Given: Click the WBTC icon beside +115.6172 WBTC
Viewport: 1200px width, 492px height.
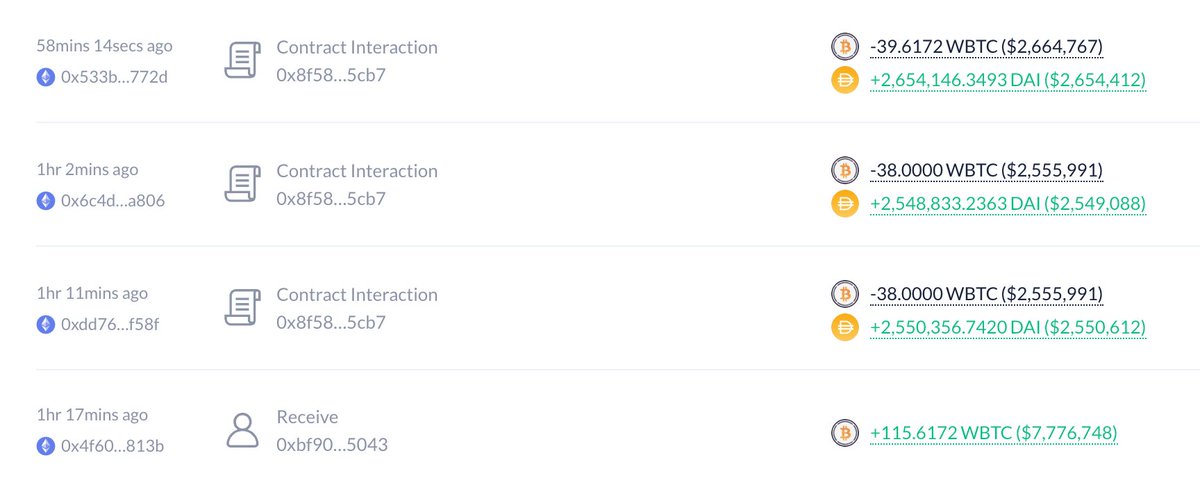Looking at the screenshot, I should pos(846,433).
